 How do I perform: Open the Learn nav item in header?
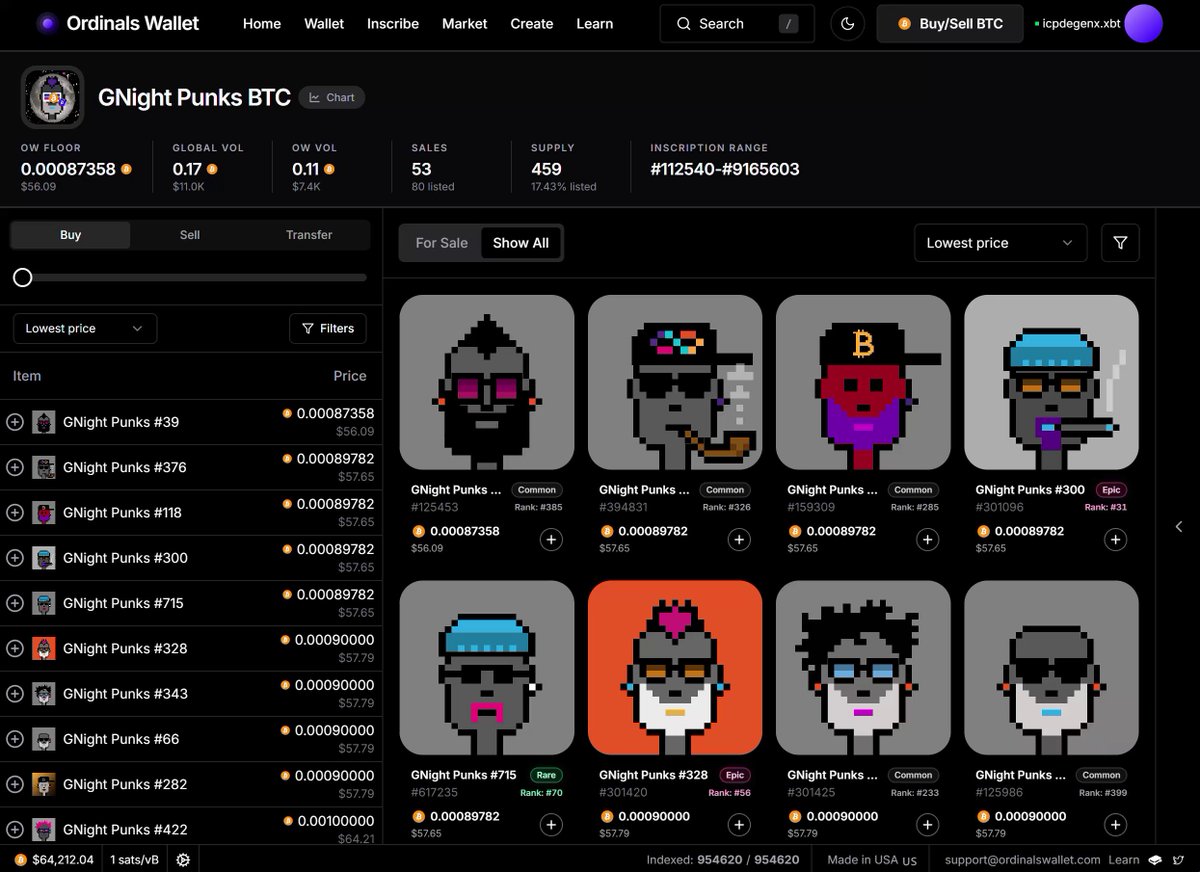[x=595, y=23]
